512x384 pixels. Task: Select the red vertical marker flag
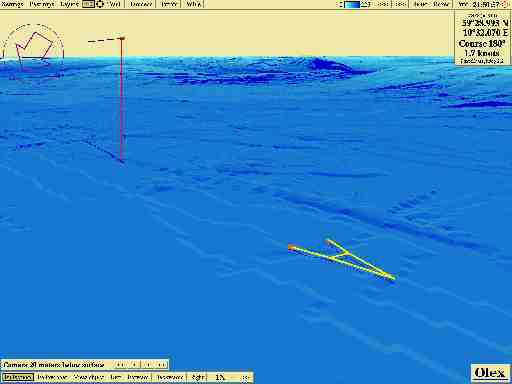pyautogui.click(x=121, y=100)
